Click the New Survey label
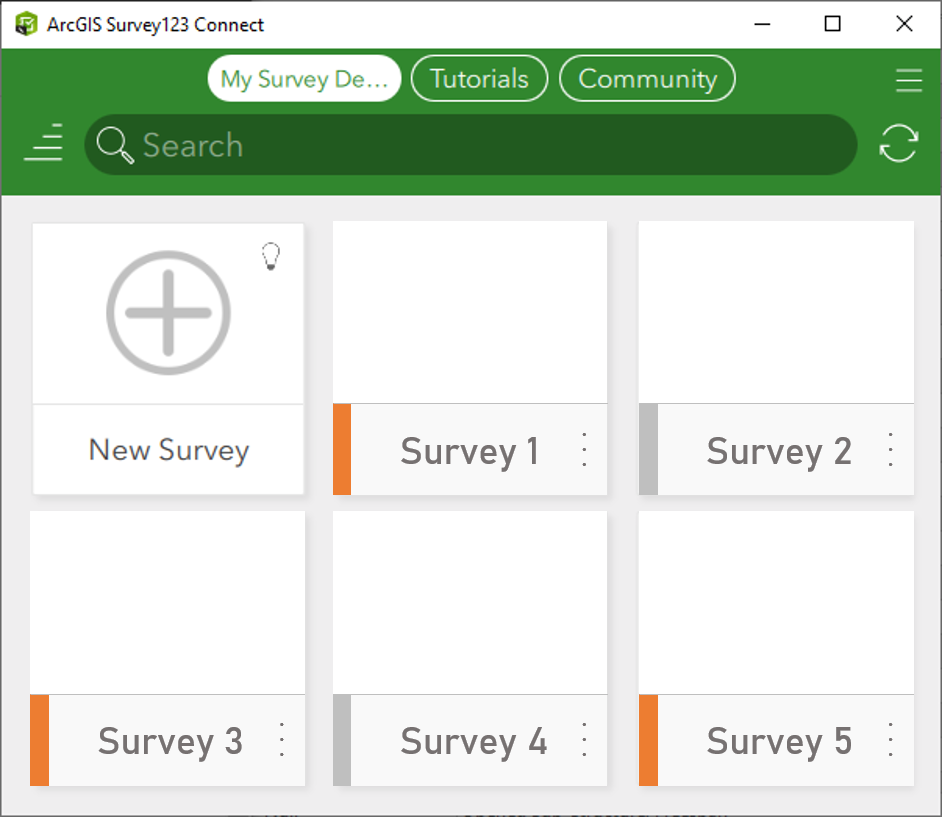 click(x=169, y=450)
